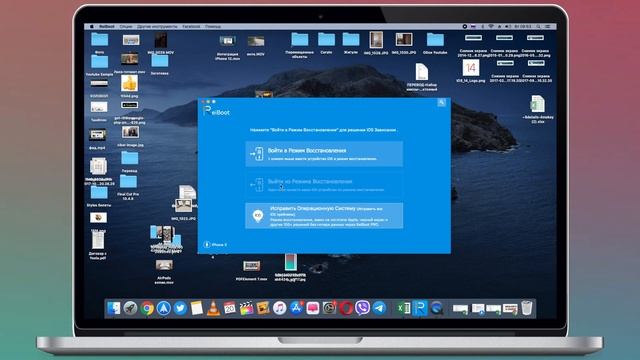Click the iPhone X device label in ReiBoot
The width and height of the screenshot is (640, 360).
[215, 244]
